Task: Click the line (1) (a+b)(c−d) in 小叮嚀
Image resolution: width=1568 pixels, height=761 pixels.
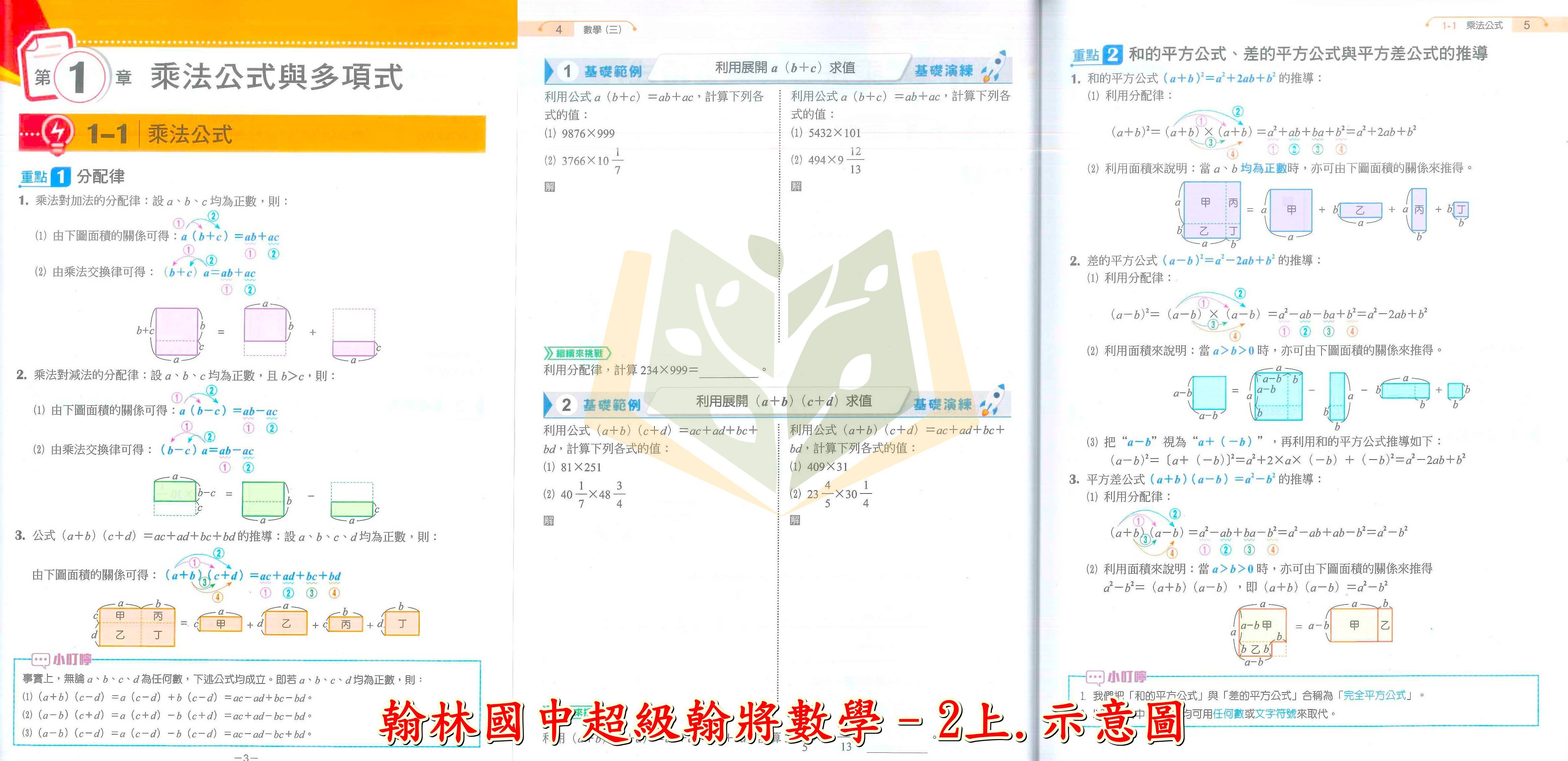Action: coord(167,698)
